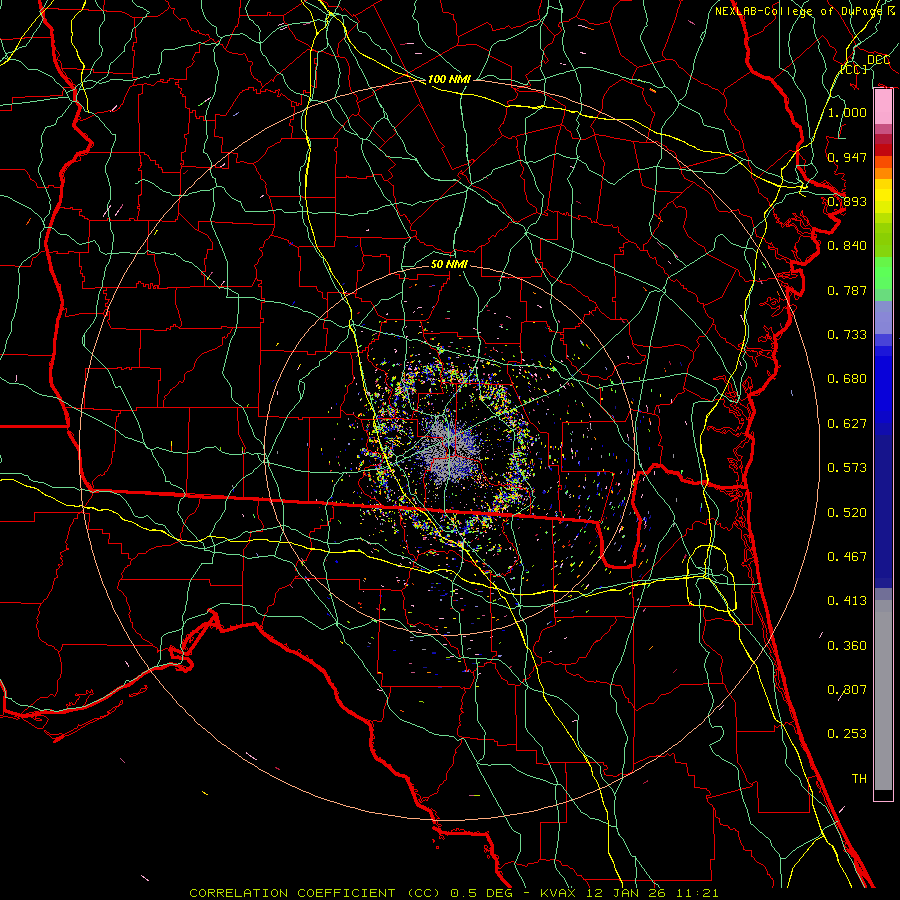Click the 0.573 scale value
The width and height of the screenshot is (900, 900).
click(847, 468)
